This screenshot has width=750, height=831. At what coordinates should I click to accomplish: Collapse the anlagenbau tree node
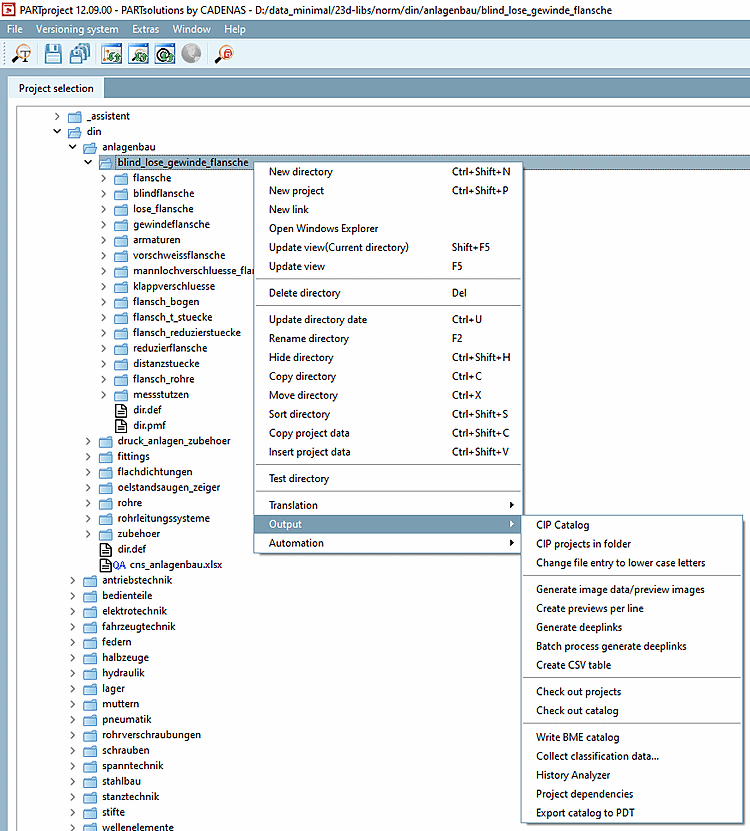point(73,147)
